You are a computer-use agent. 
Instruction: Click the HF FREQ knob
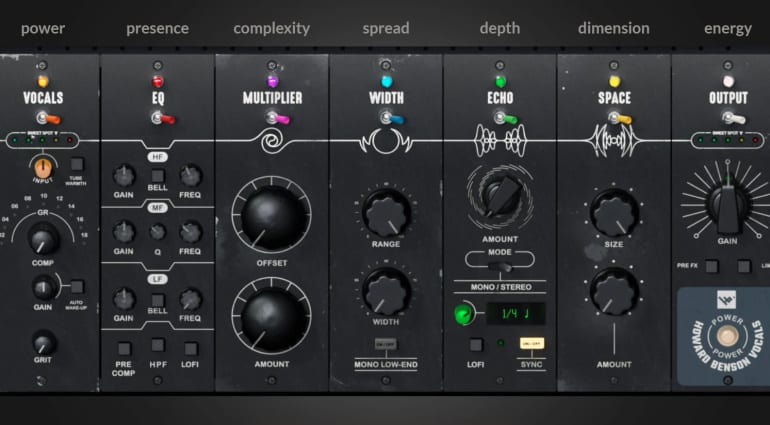coord(190,175)
